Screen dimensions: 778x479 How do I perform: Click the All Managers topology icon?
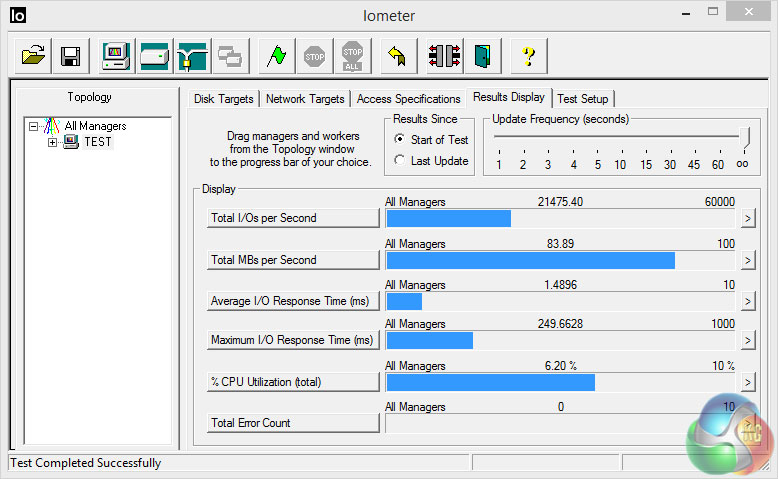[x=52, y=126]
